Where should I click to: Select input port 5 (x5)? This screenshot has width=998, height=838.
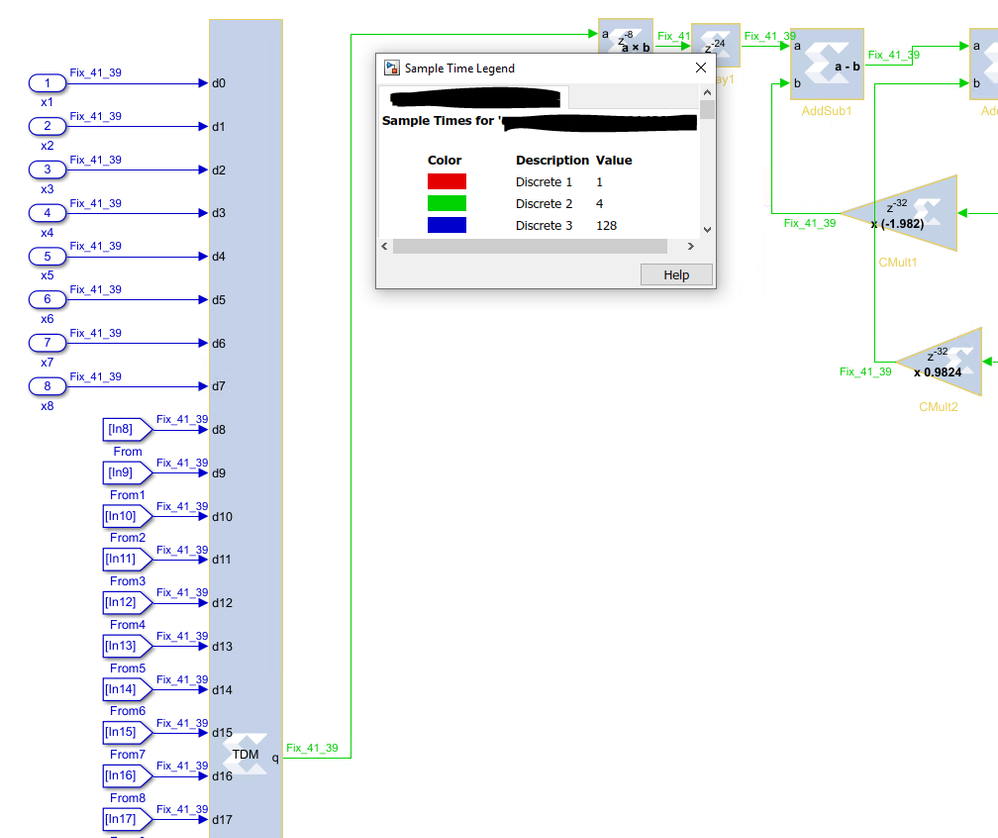click(47, 256)
